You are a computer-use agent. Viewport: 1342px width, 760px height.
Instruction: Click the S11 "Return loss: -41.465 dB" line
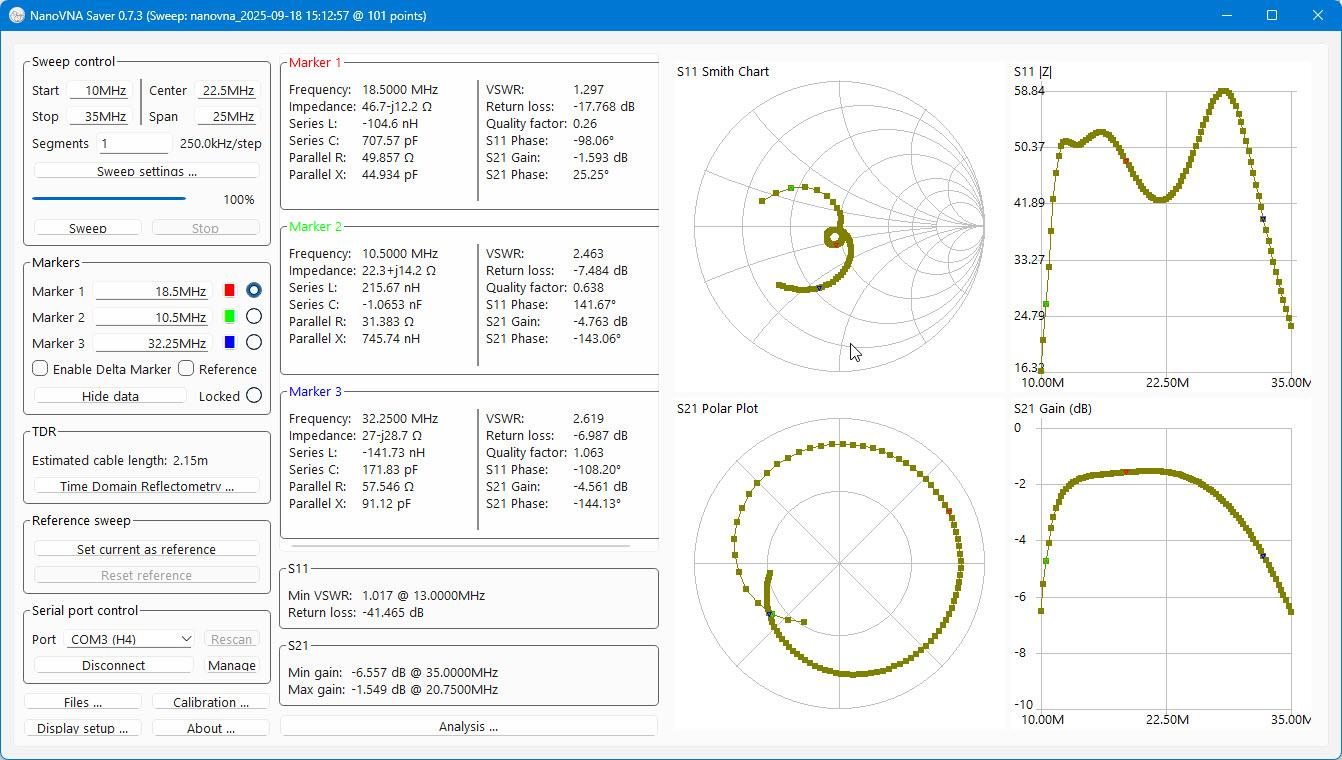pos(355,612)
